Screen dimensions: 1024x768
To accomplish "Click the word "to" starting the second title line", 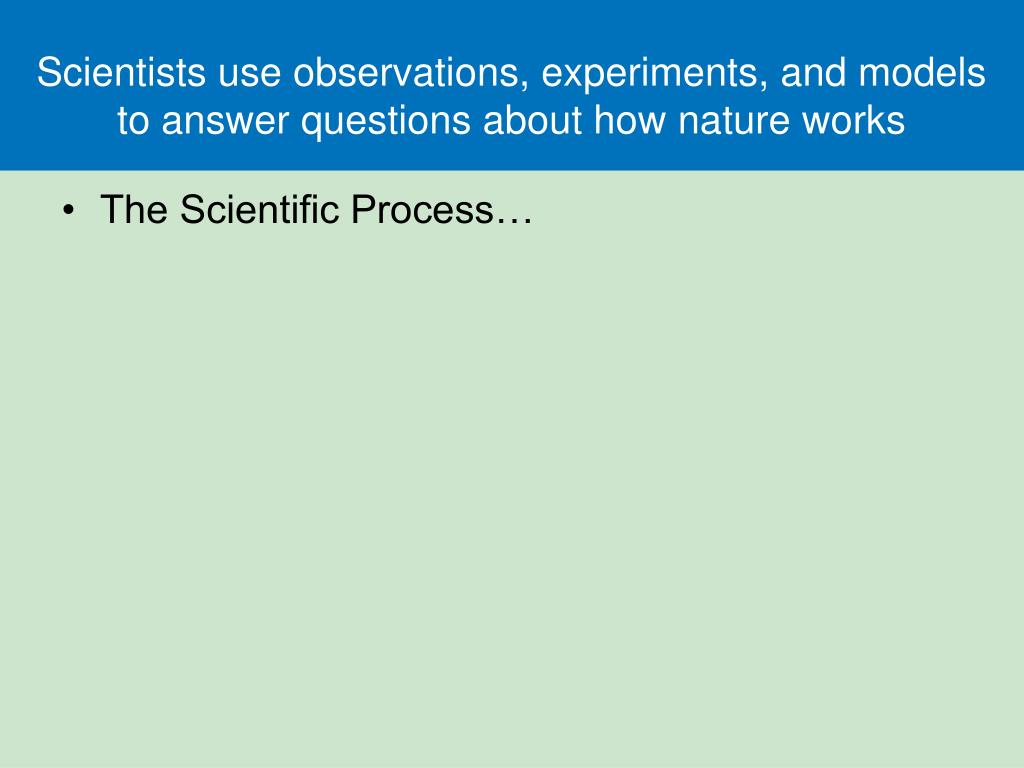I will point(133,121).
